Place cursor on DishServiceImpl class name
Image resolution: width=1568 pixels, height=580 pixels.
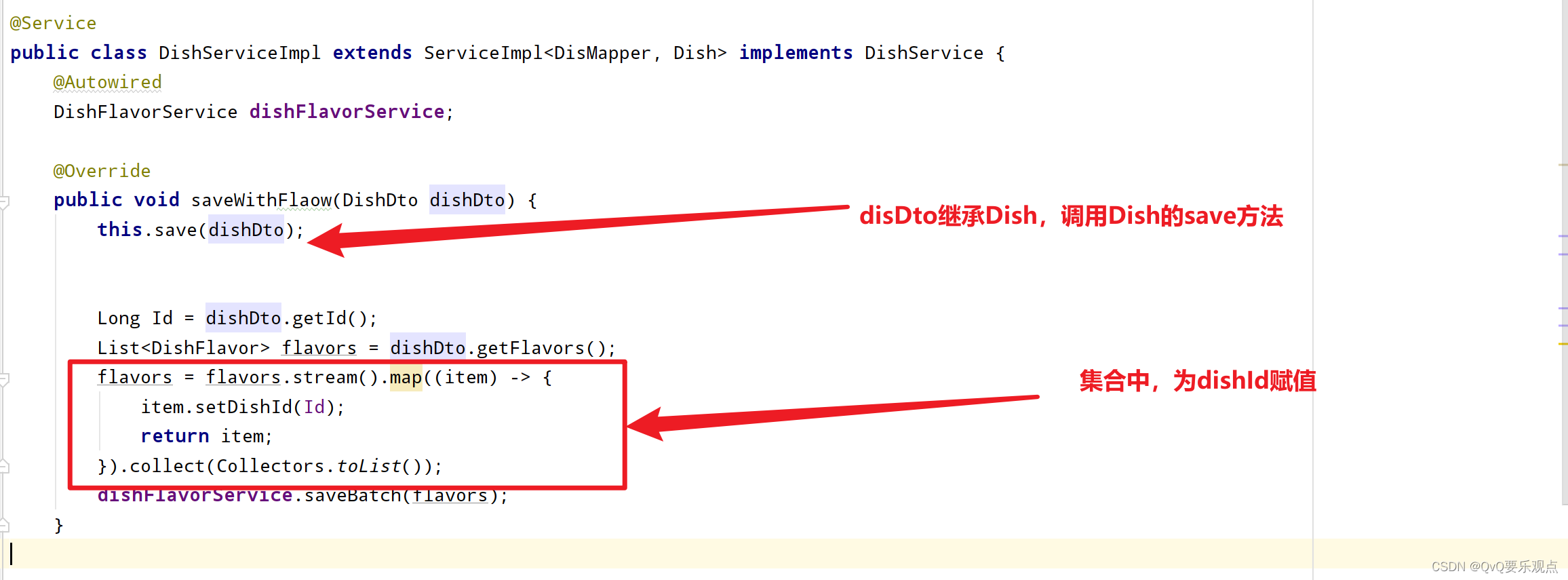pos(239,53)
